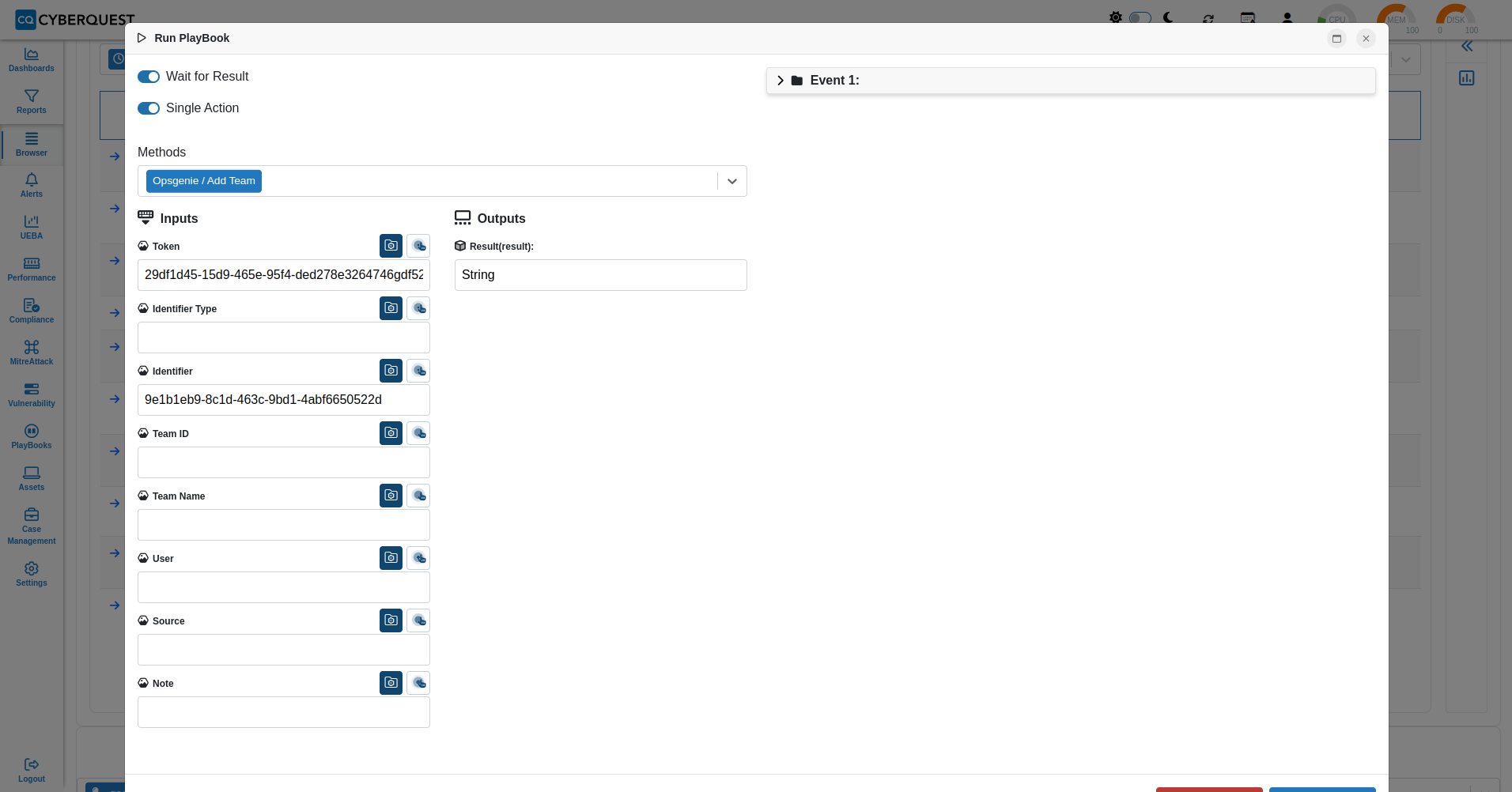The width and height of the screenshot is (1512, 792).
Task: Open MitreAttack in the sidebar
Action: pos(32,353)
